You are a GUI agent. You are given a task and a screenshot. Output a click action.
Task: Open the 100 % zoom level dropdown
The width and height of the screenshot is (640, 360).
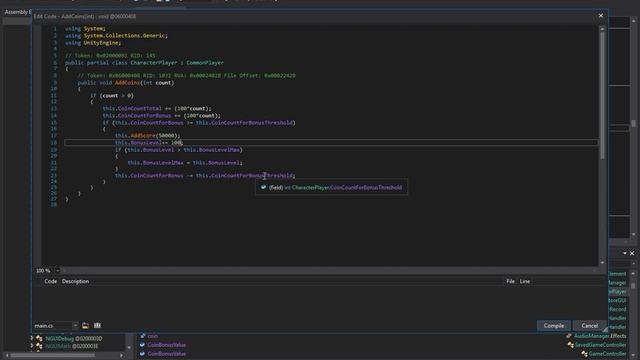[57, 271]
